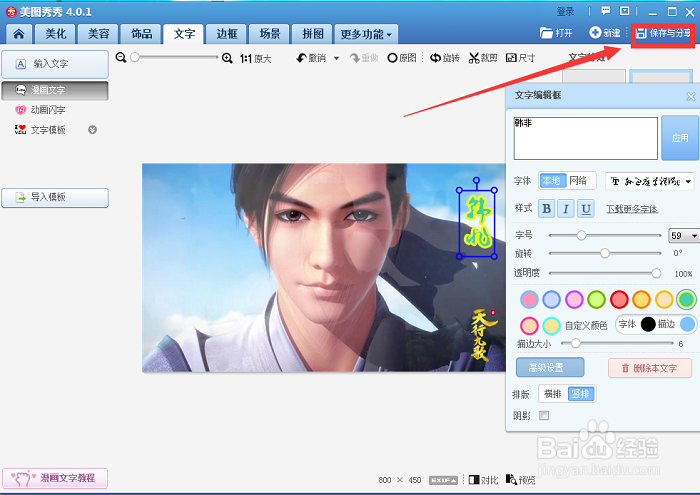This screenshot has height=495, width=700.
Task: Click the 旋转 rotation slider handle
Action: coord(605,253)
